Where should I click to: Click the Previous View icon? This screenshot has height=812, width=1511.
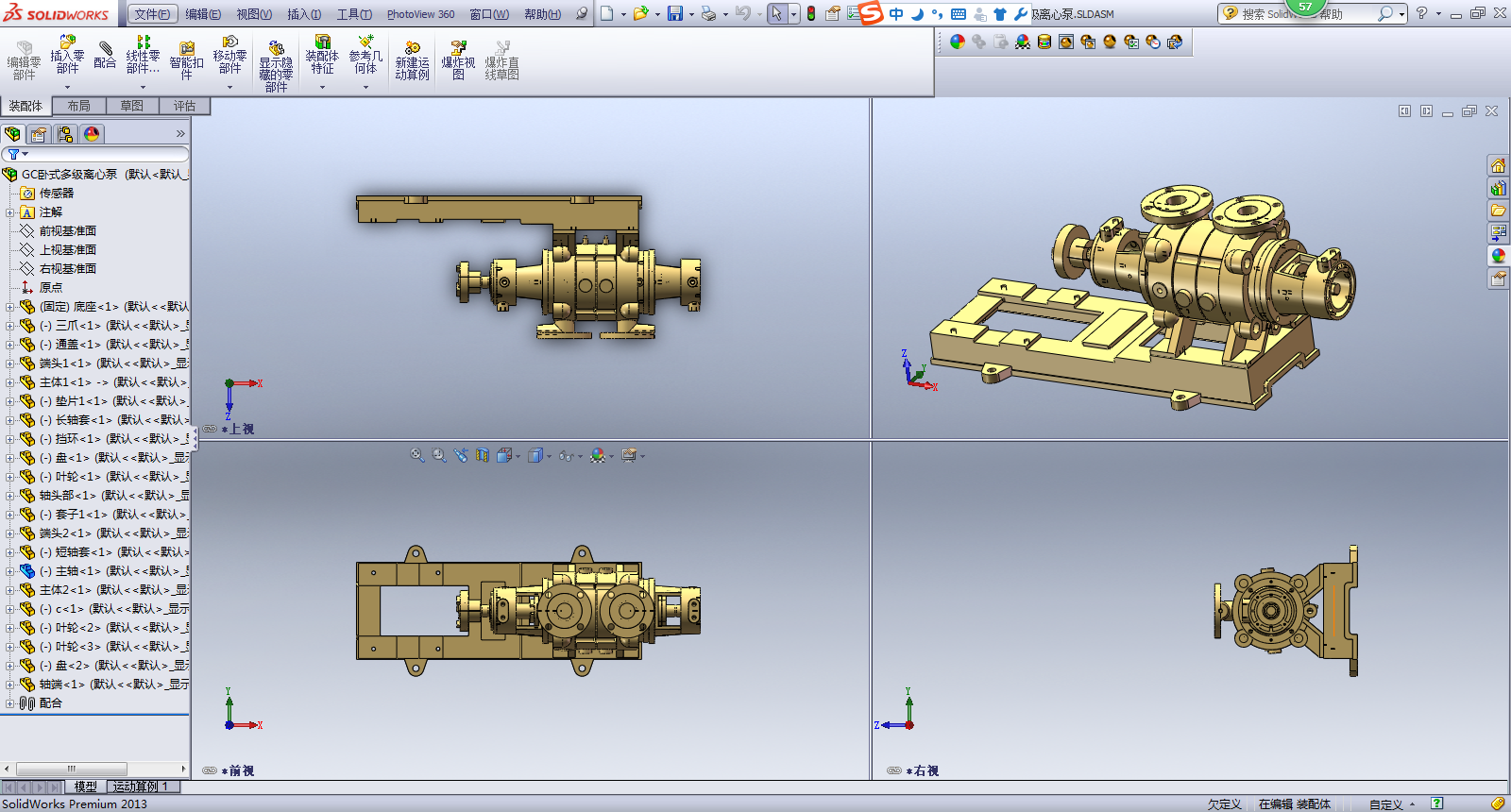pyautogui.click(x=461, y=455)
